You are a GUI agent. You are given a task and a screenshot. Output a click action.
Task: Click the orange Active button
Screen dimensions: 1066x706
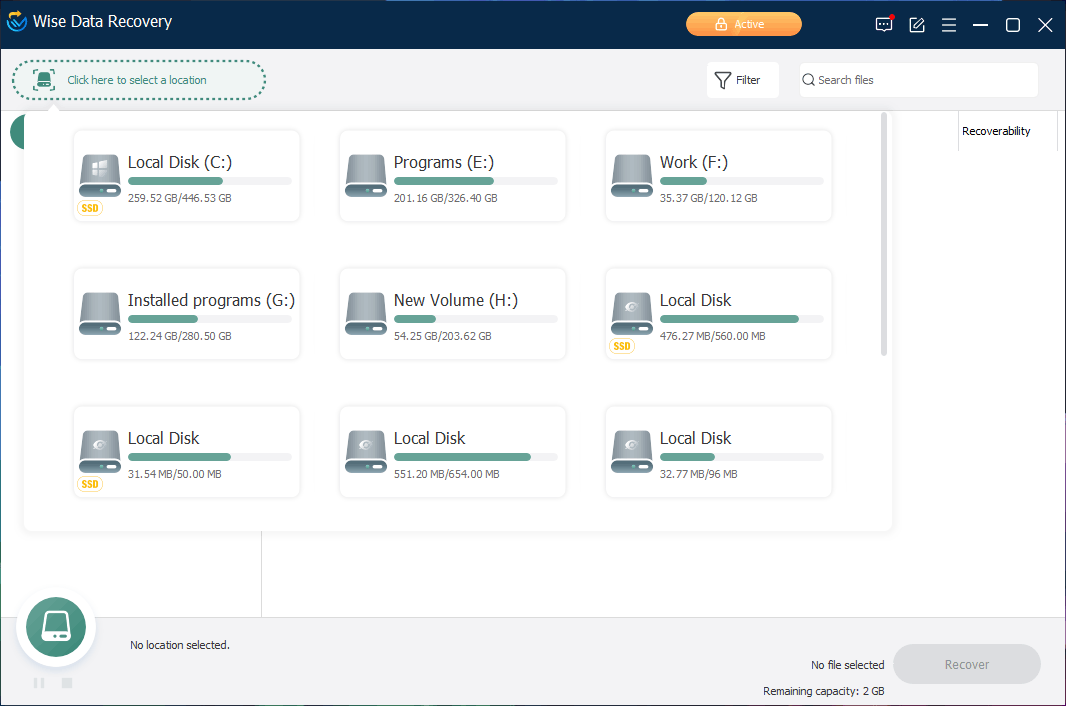click(x=744, y=24)
